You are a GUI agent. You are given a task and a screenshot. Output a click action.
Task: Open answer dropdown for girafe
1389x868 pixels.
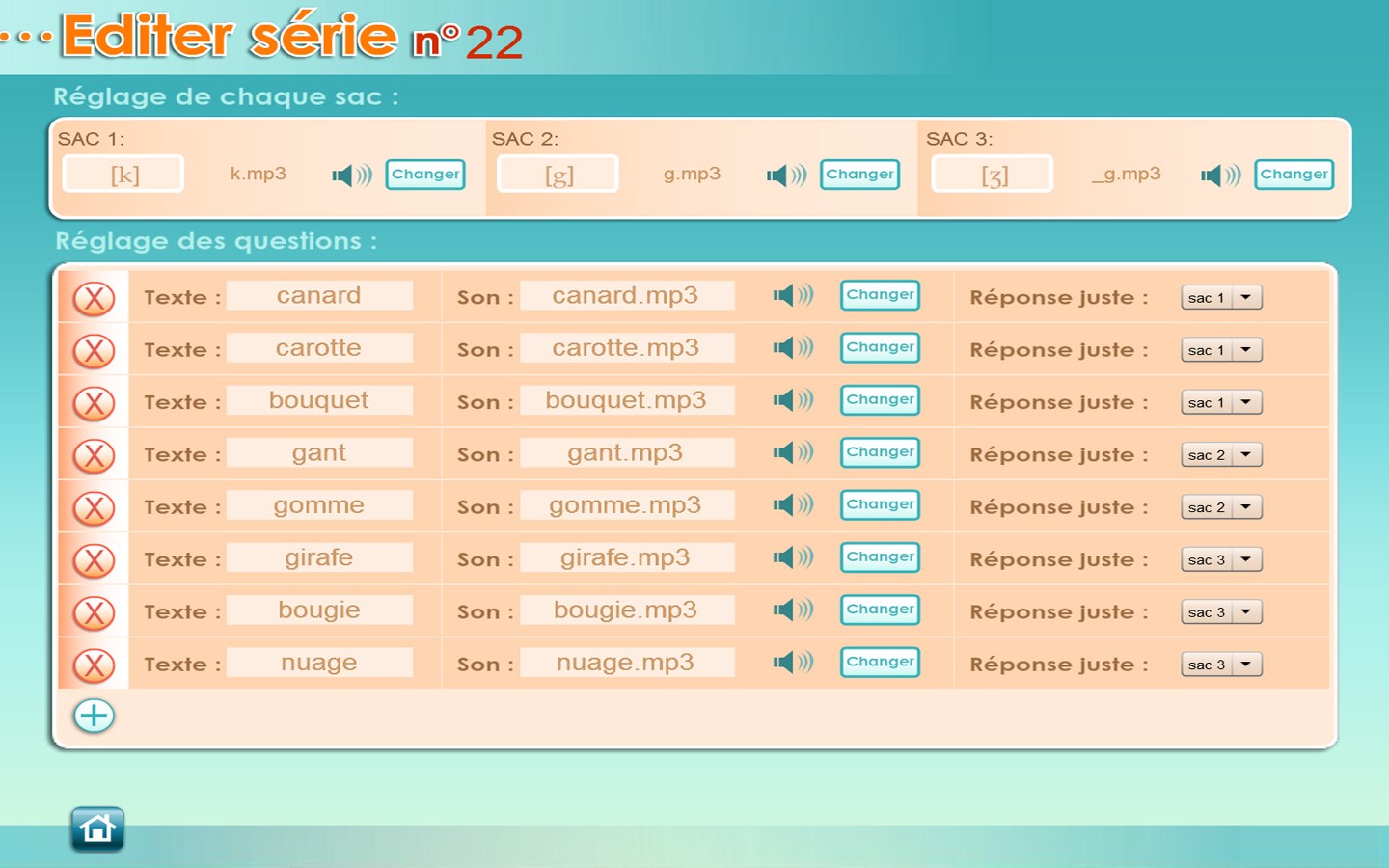click(1221, 559)
